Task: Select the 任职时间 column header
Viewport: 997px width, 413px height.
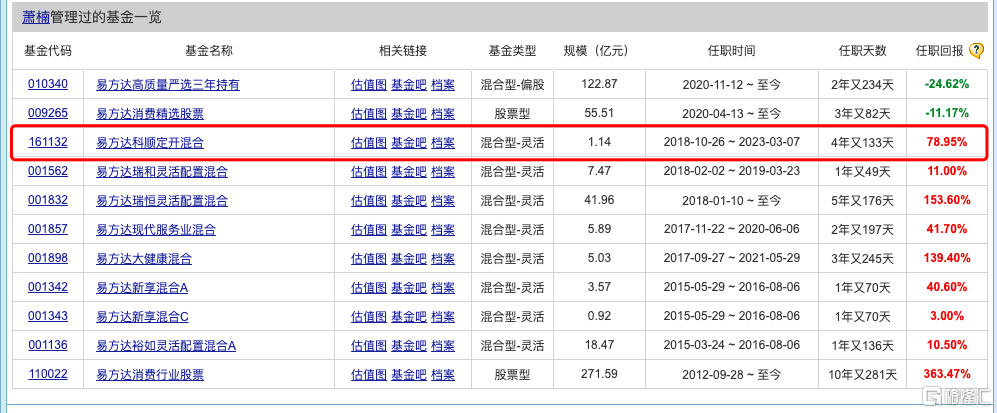Action: (731, 51)
